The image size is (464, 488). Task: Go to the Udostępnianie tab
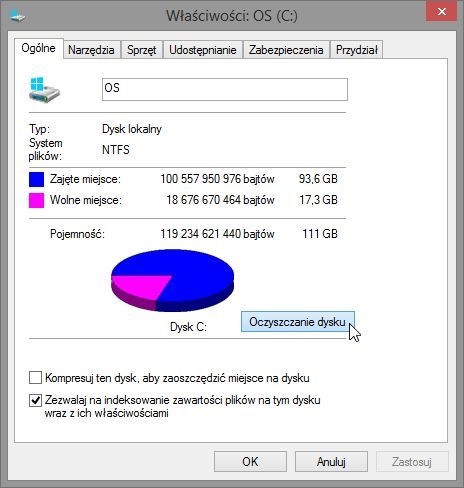click(x=203, y=50)
